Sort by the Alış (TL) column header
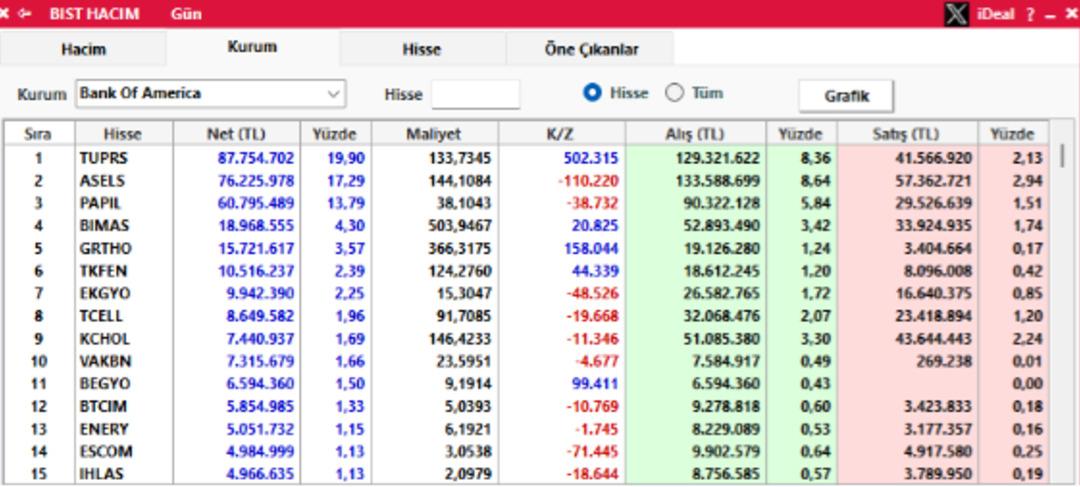The height and width of the screenshot is (487, 1080). (x=695, y=134)
